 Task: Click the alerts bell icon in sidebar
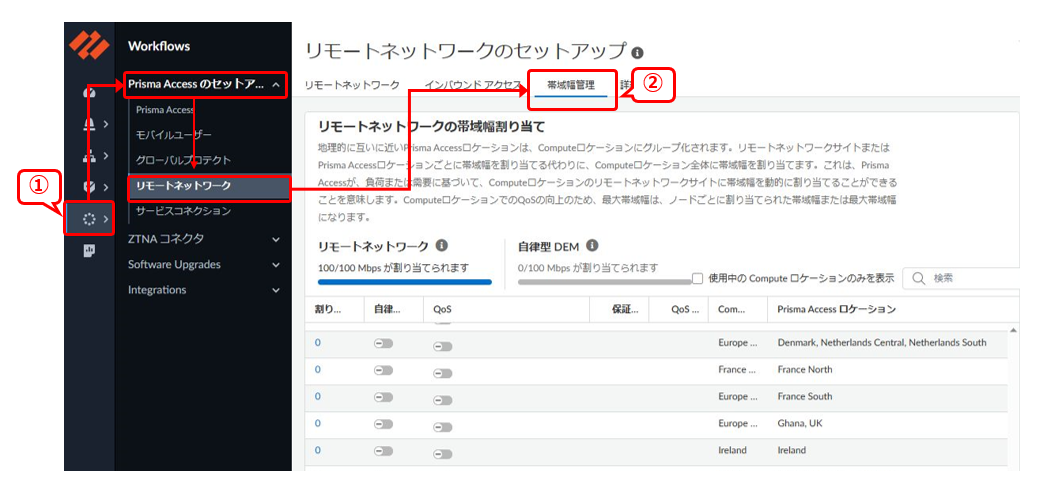[x=89, y=125]
